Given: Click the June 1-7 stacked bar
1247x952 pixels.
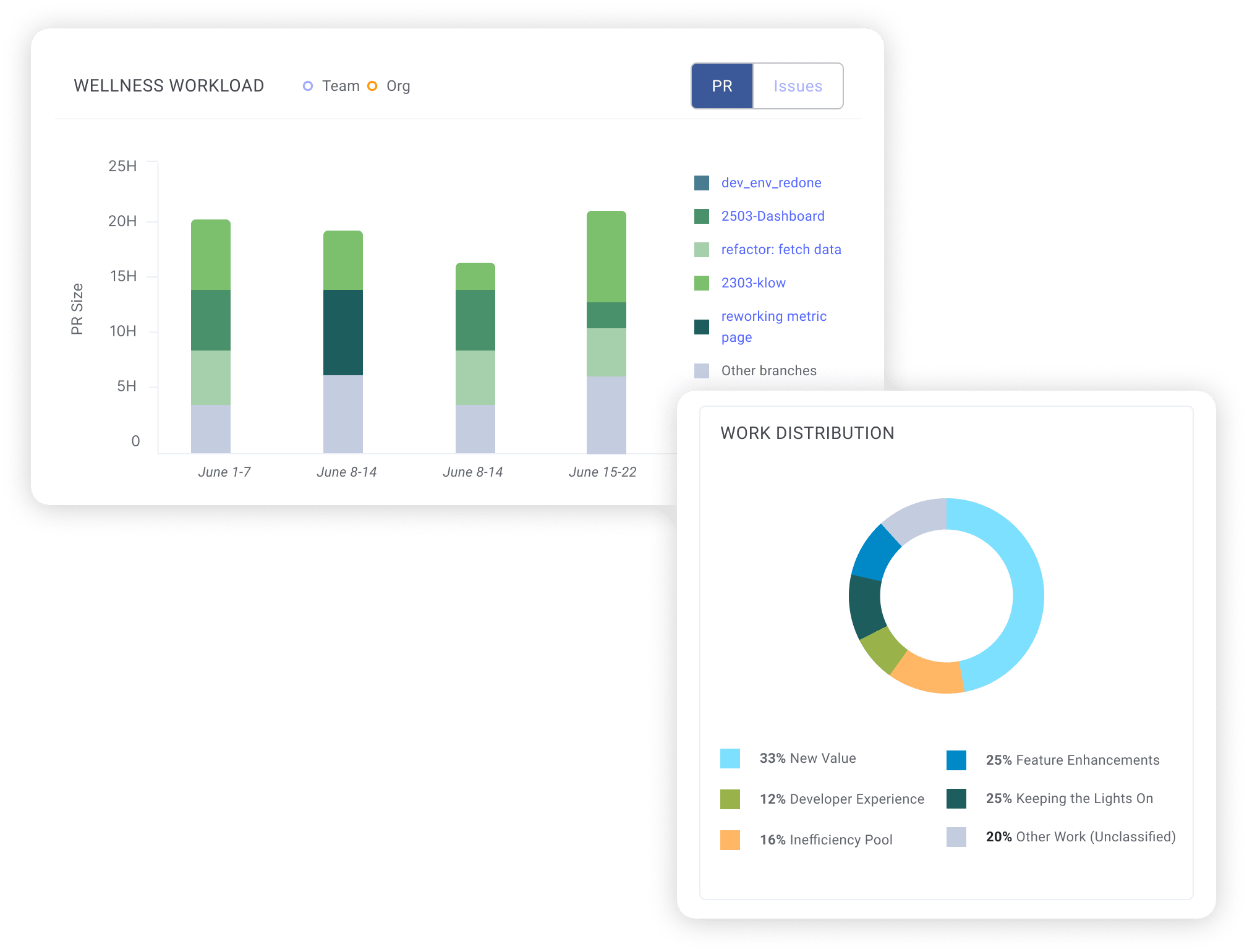Looking at the screenshot, I should point(211,336).
